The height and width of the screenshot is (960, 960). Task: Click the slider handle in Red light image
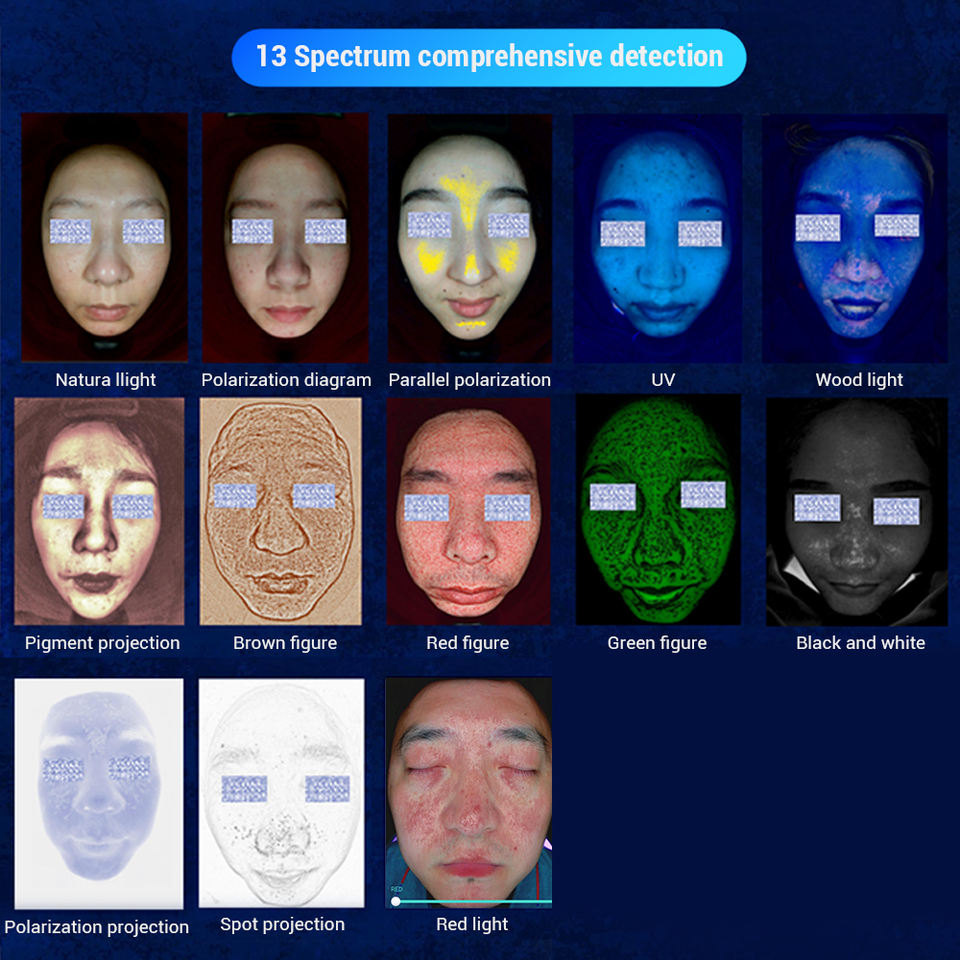coord(396,901)
